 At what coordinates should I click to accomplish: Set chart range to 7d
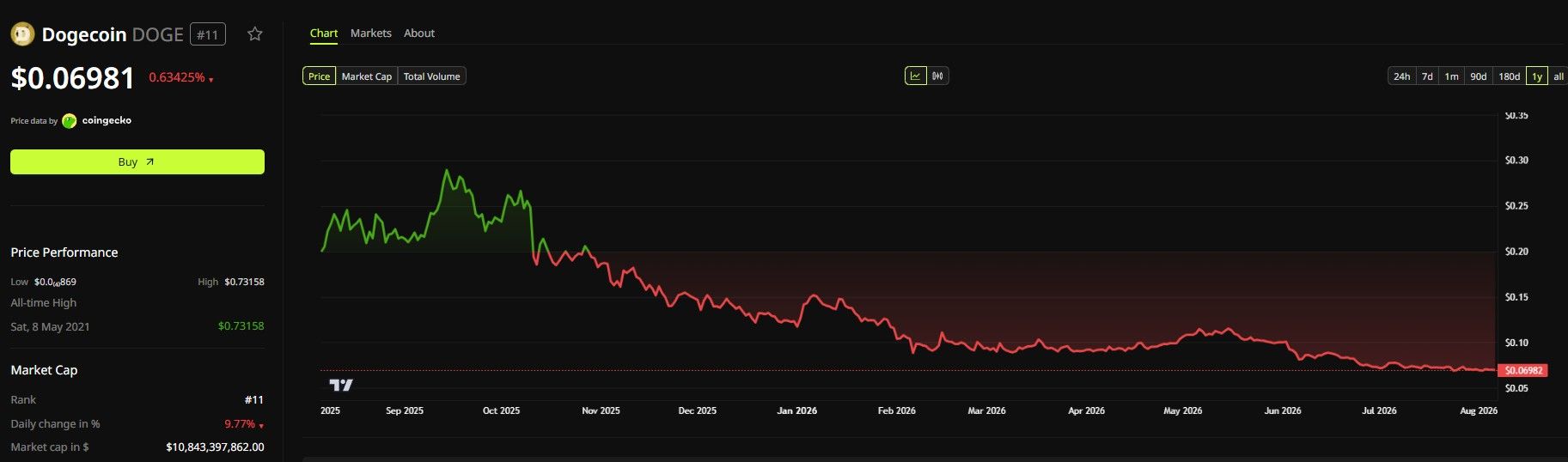coord(1427,76)
